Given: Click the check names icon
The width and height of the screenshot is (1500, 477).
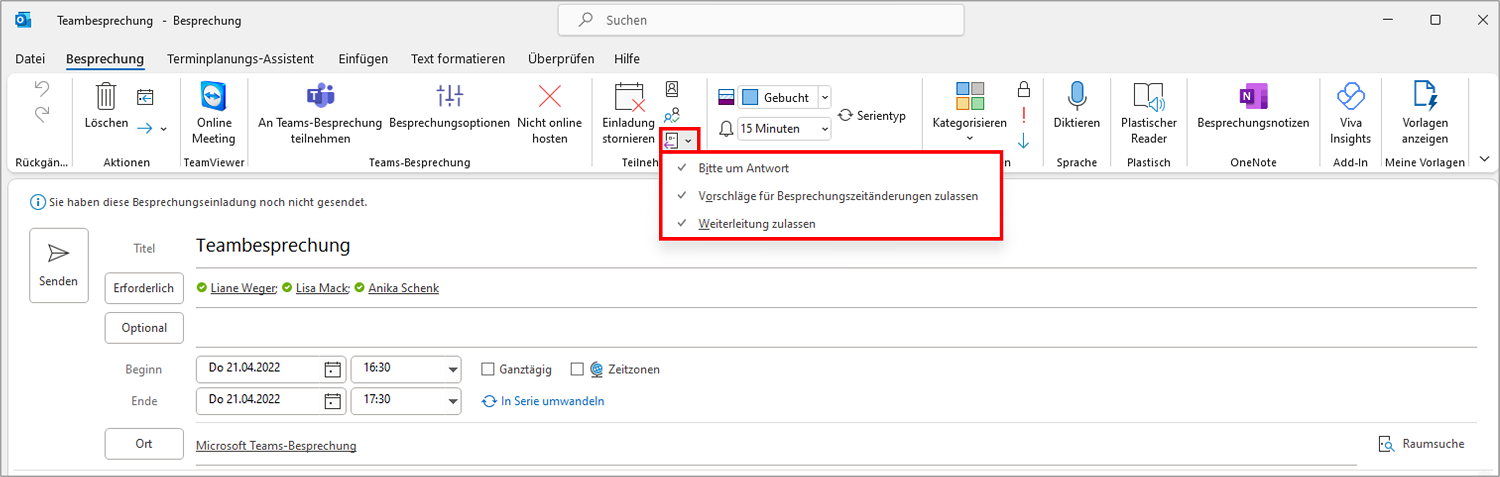Looking at the screenshot, I should click(672, 115).
